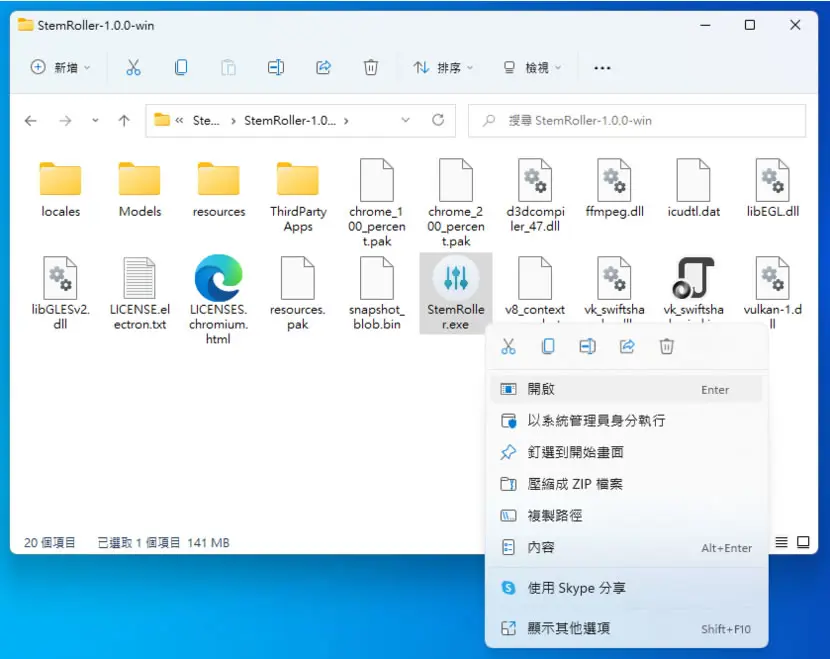The height and width of the screenshot is (659, 830).
Task: Click the Rename icon in the context menu
Action: [588, 347]
